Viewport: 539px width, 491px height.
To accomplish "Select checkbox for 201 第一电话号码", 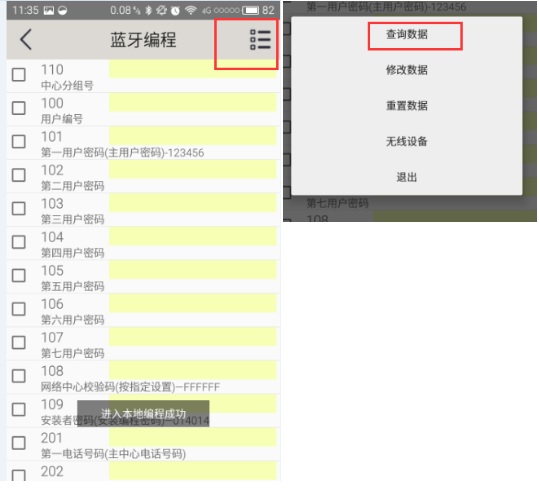I will click(19, 443).
